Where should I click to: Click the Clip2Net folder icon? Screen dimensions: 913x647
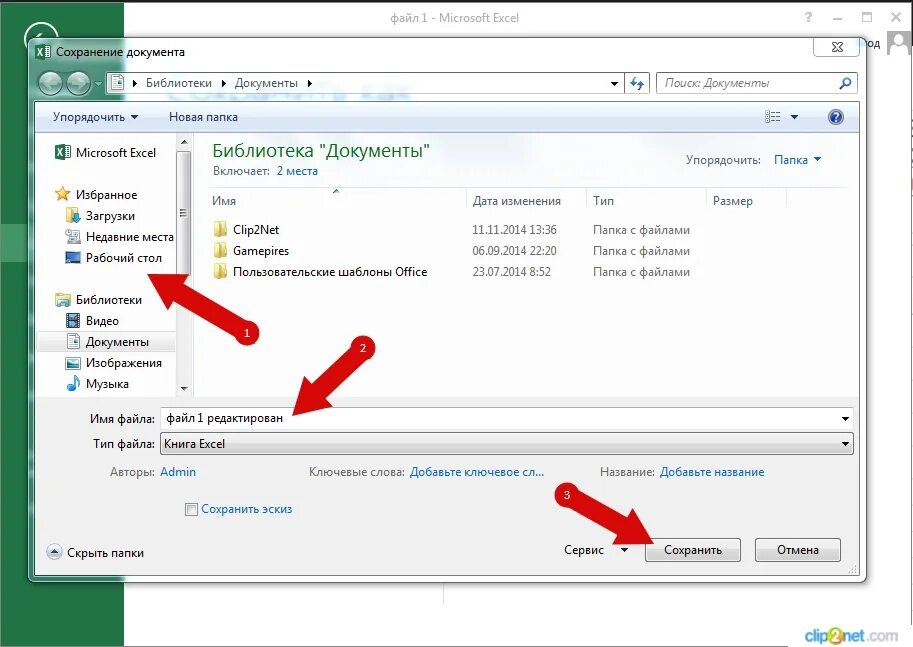pyautogui.click(x=220, y=229)
